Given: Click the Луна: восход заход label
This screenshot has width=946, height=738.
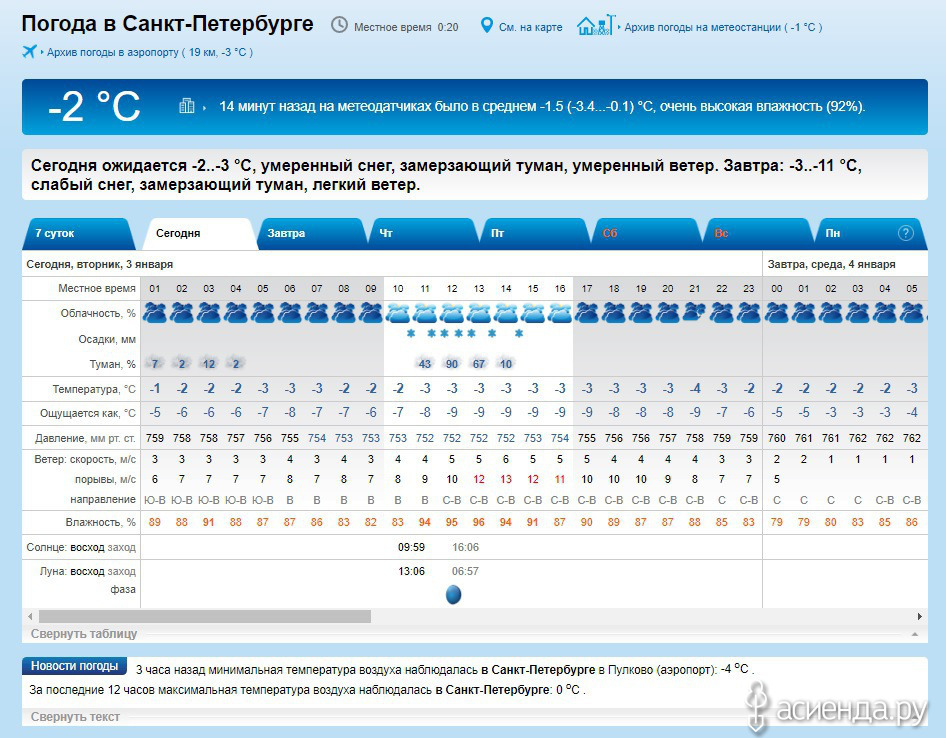Looking at the screenshot, I should 87,571.
